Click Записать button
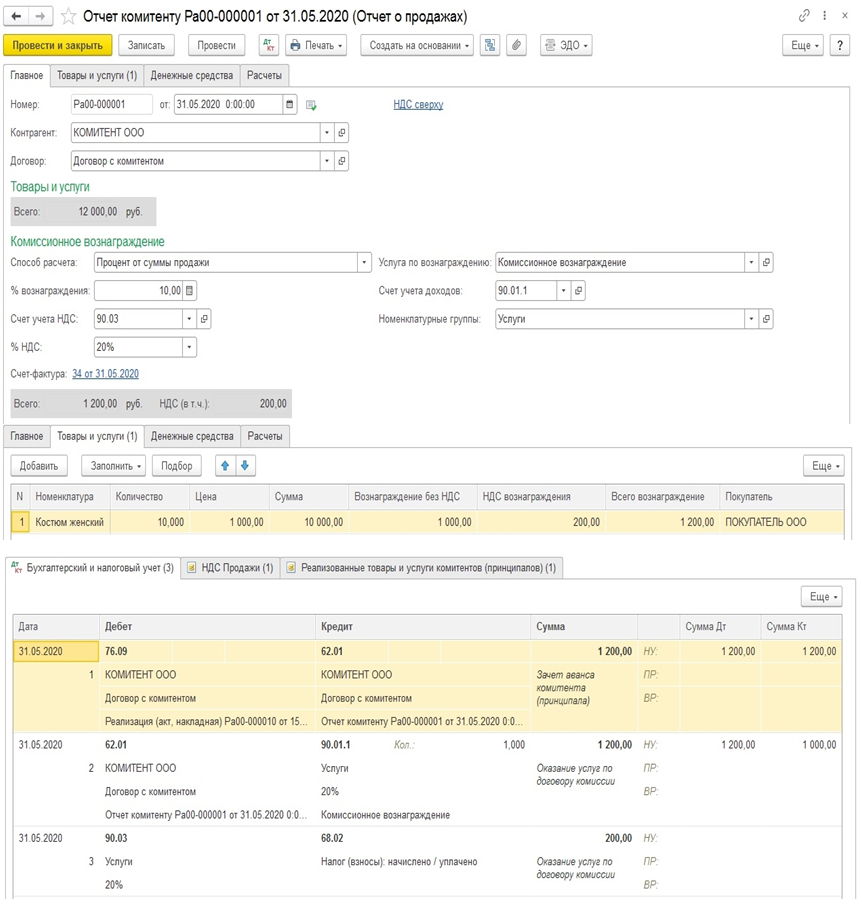Viewport: 862px width, 904px height. tap(146, 45)
